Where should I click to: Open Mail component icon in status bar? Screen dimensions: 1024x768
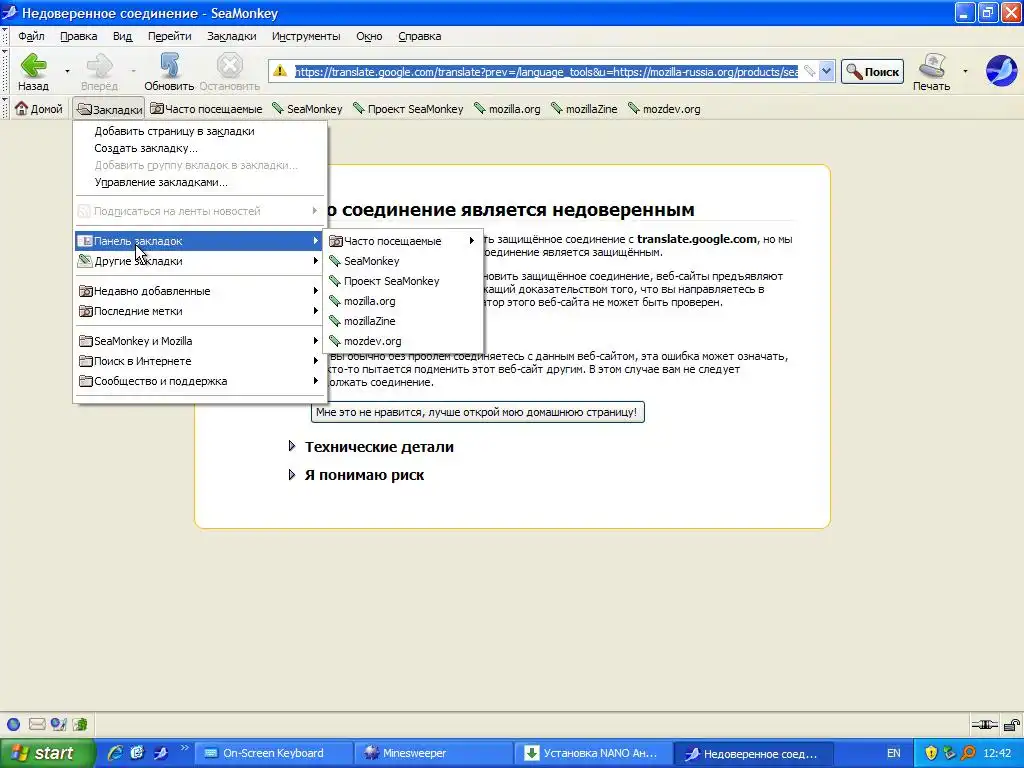tap(37, 724)
